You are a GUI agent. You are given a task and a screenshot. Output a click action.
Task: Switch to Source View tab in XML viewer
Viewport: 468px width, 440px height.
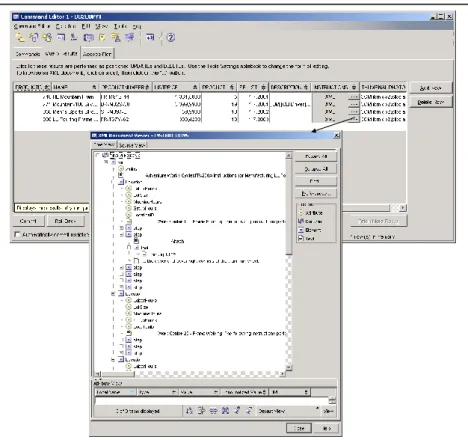point(132,145)
